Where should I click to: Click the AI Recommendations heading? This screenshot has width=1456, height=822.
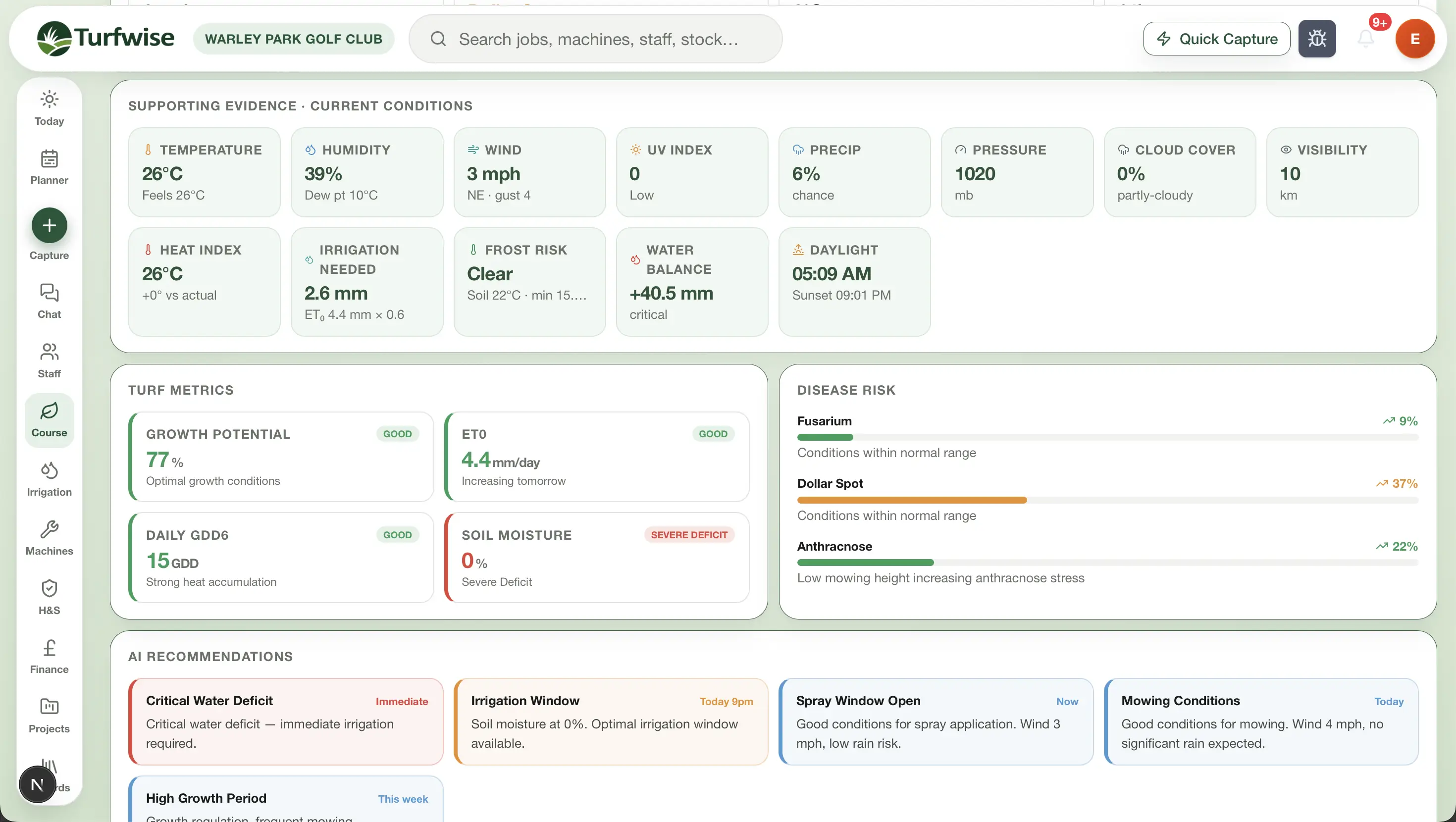(210, 656)
